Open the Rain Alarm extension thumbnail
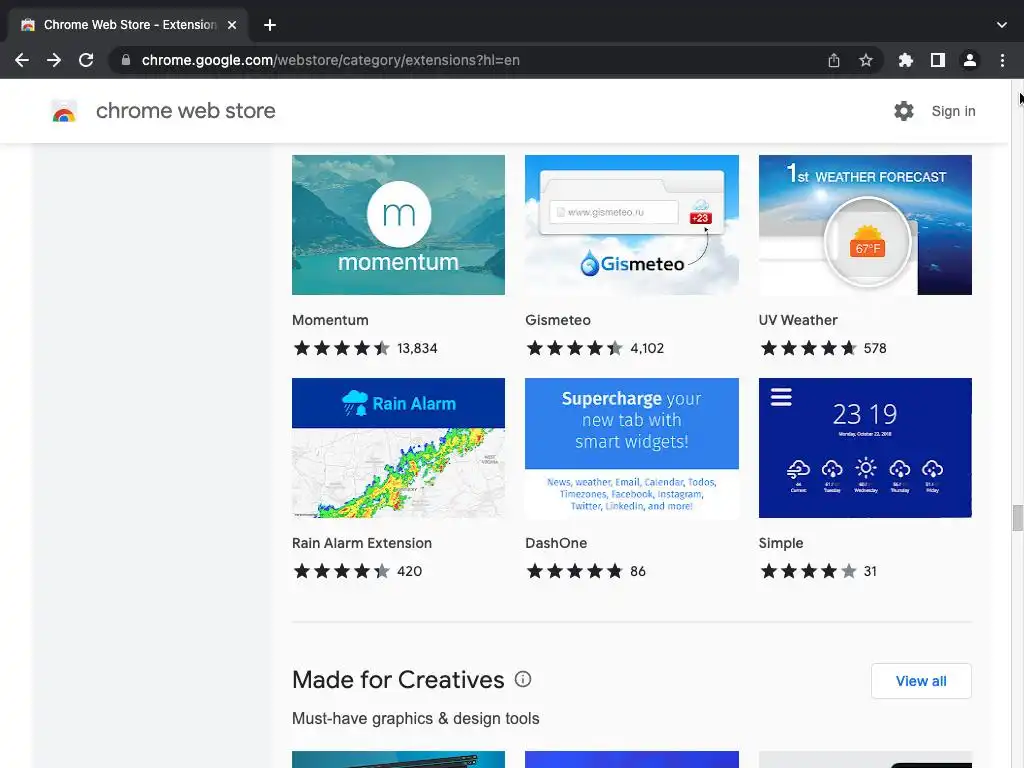The width and height of the screenshot is (1024, 768). tap(398, 448)
